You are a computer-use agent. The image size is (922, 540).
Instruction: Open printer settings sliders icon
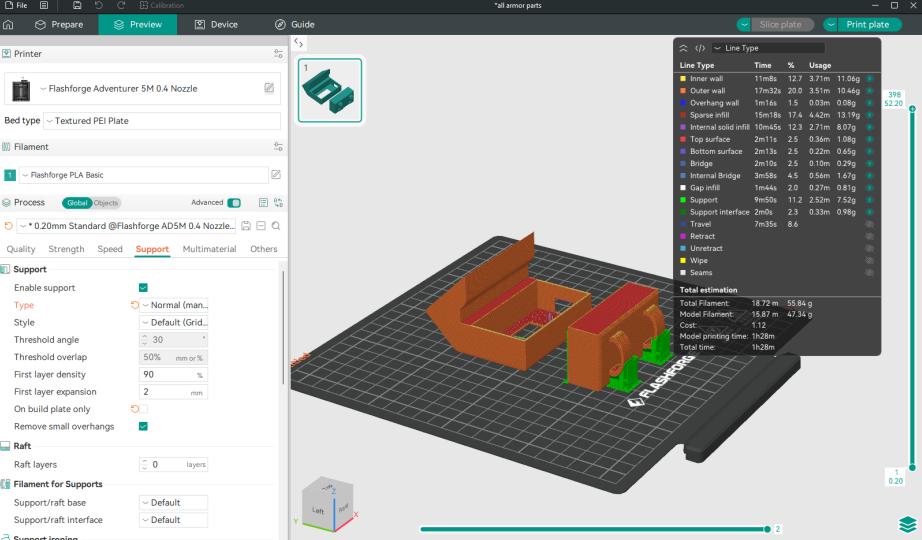pyautogui.click(x=278, y=54)
